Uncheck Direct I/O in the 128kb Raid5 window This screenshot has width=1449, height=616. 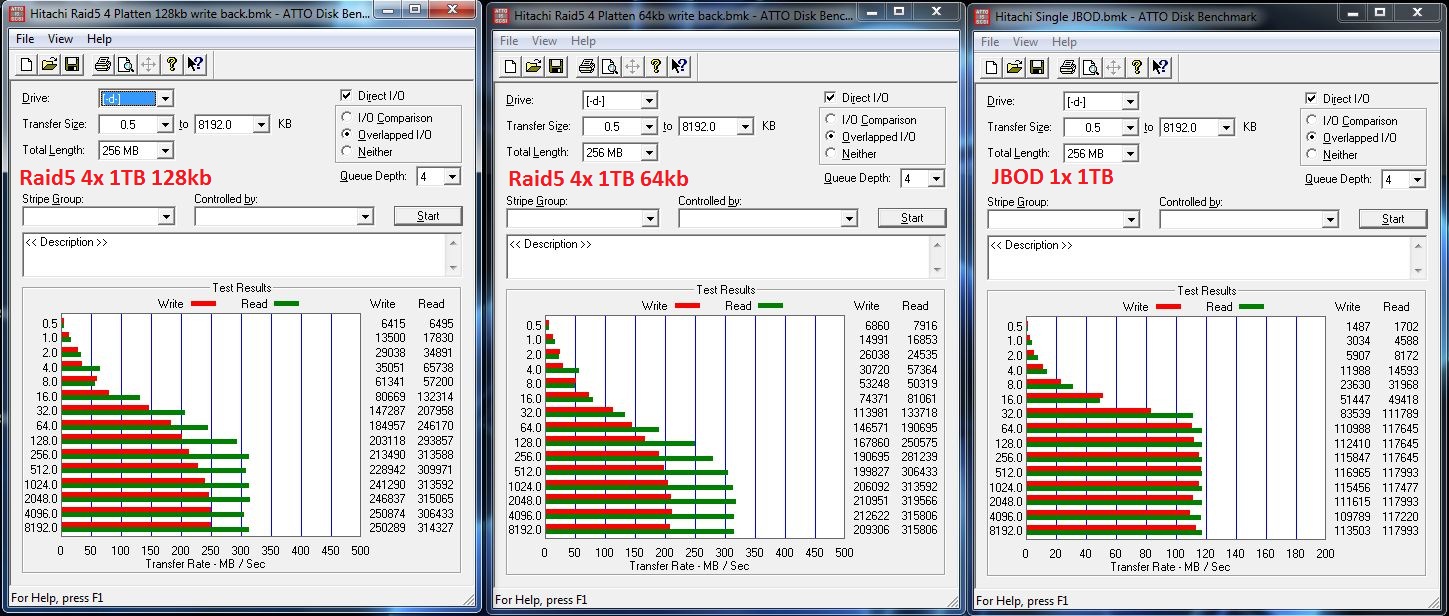345,96
